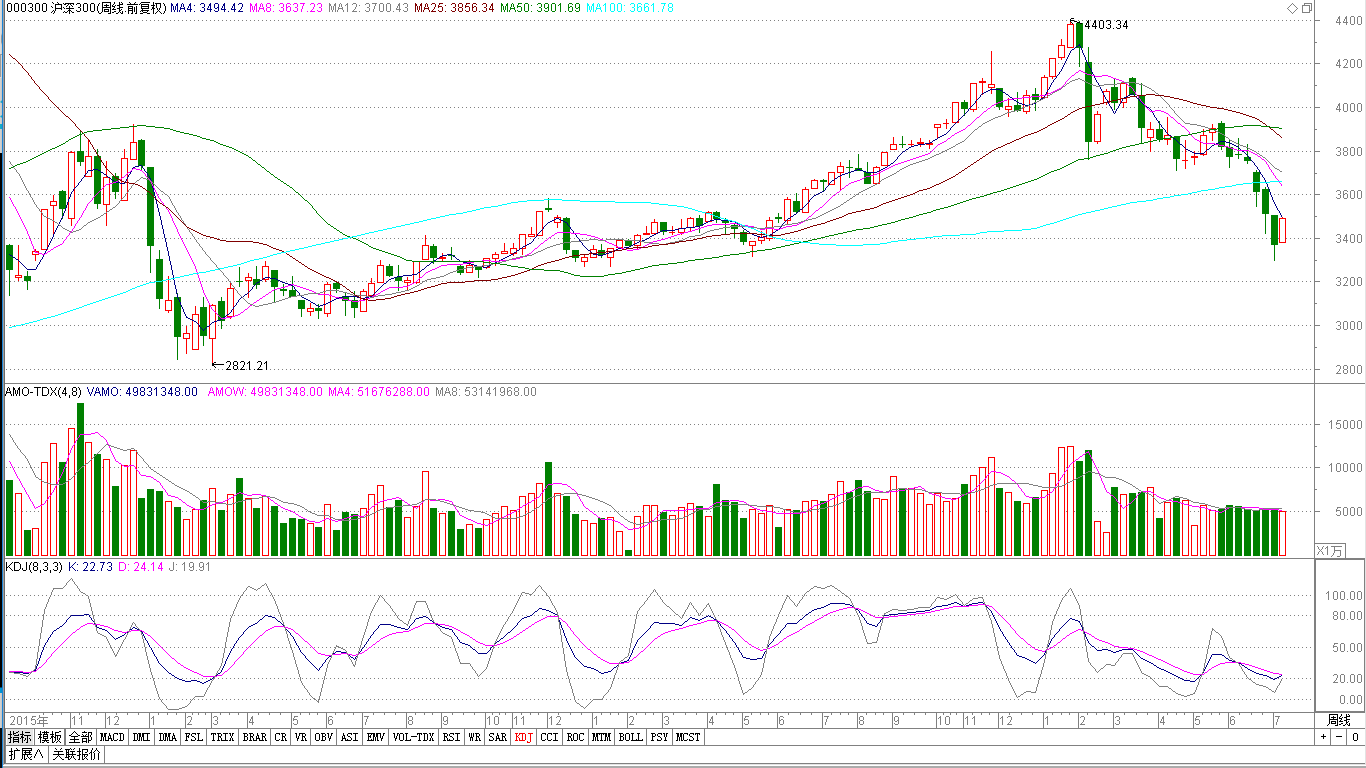Select the SAR indicator tab

pos(497,737)
